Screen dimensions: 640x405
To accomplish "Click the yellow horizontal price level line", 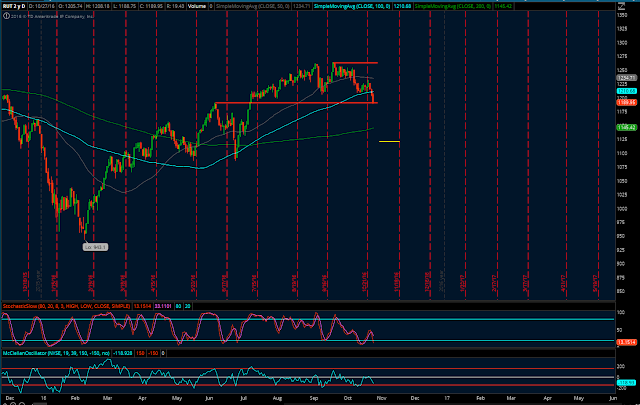I will (389, 142).
